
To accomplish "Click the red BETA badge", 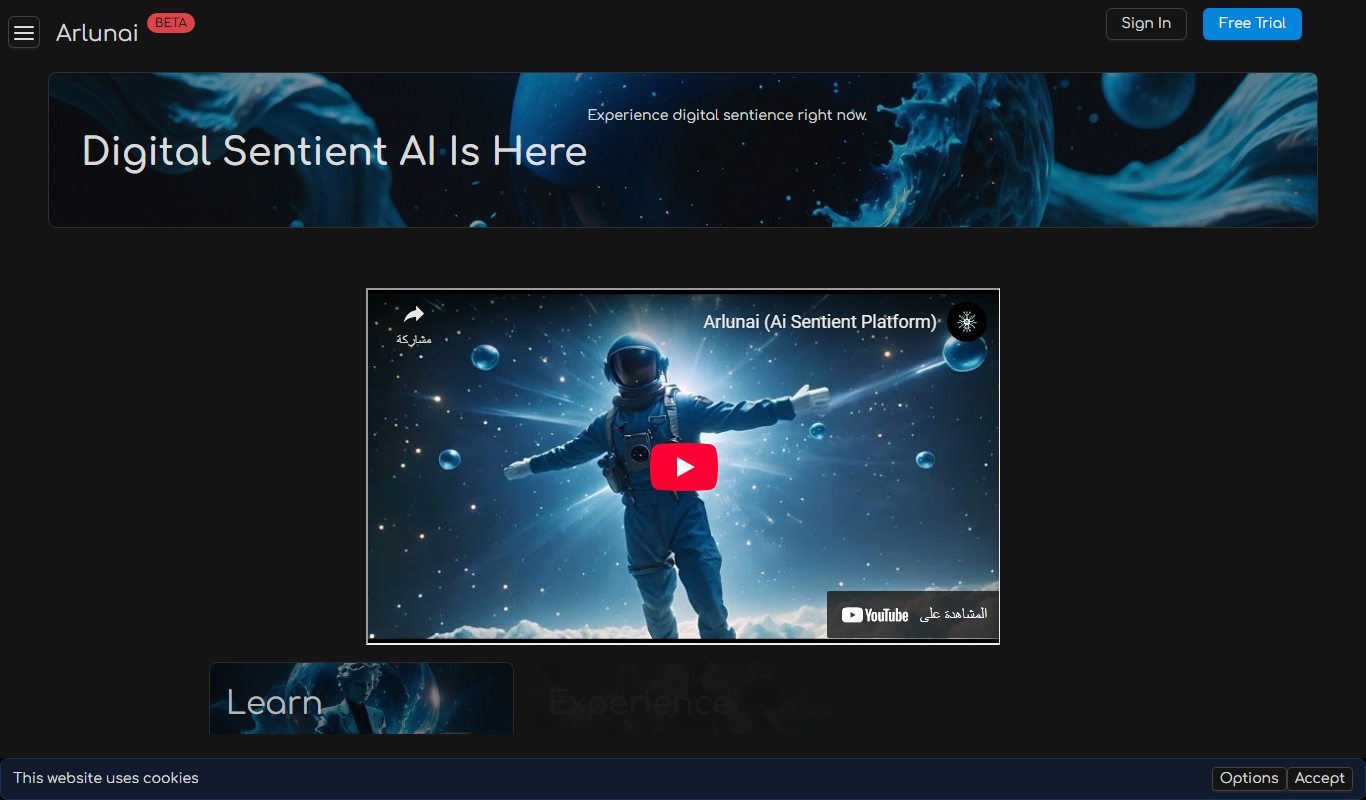I will point(171,23).
